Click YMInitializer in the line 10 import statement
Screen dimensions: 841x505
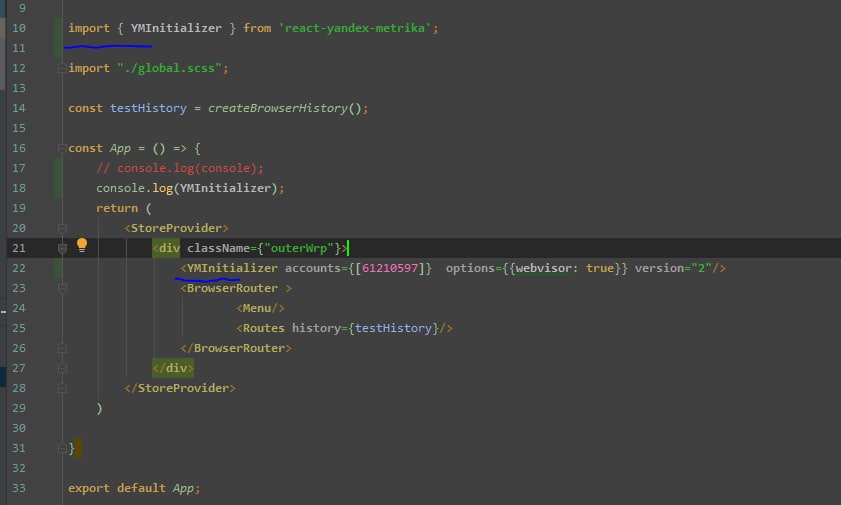tap(176, 28)
